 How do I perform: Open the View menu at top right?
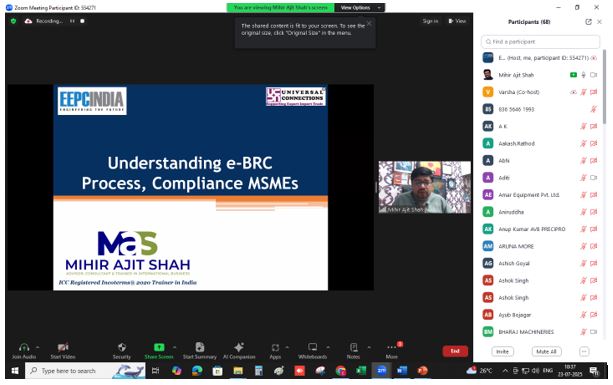[457, 21]
